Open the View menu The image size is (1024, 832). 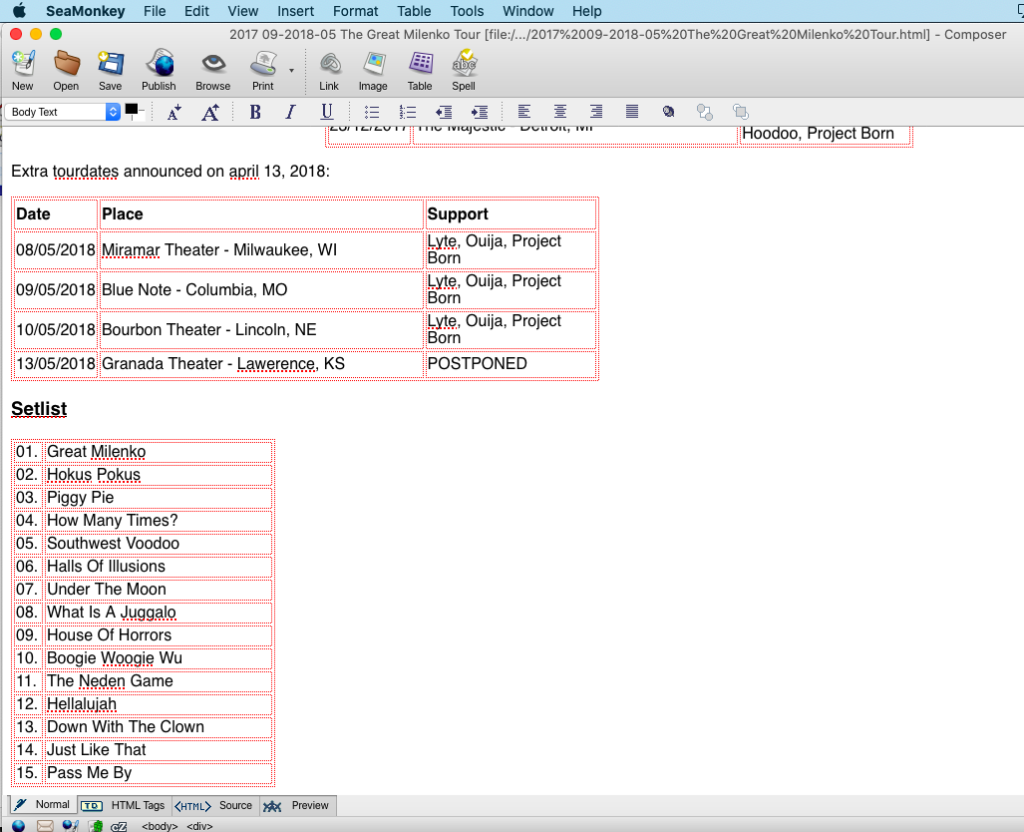coord(243,11)
